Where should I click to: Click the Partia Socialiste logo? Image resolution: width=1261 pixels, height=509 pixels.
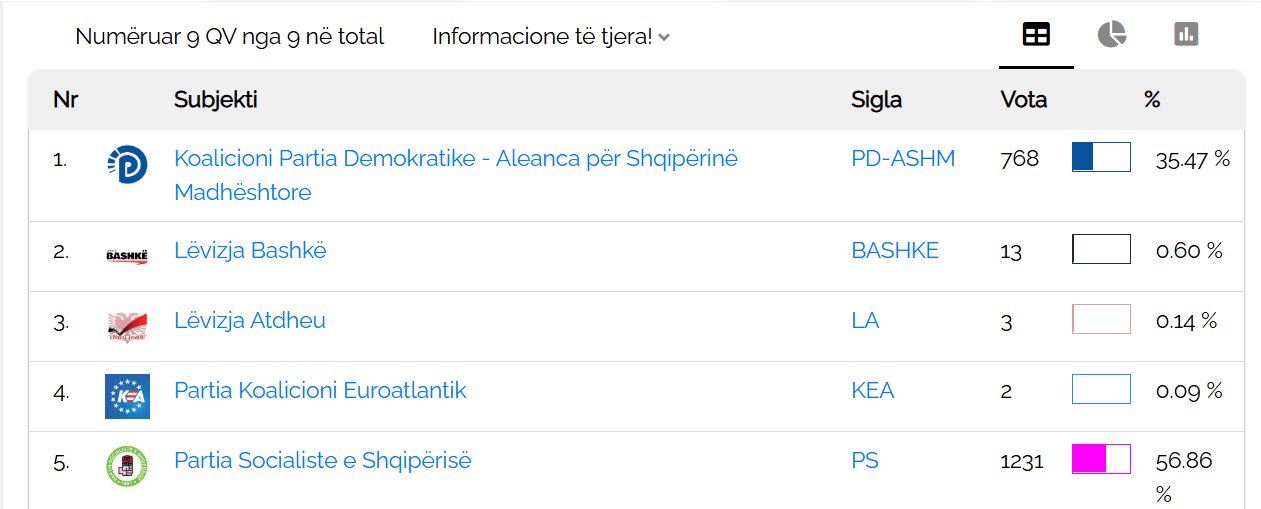click(127, 466)
